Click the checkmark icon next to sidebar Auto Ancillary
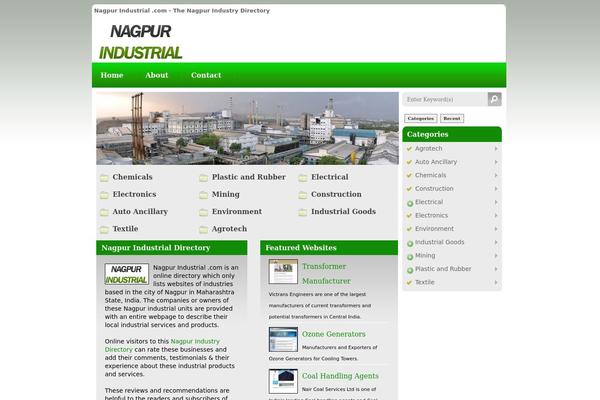600x400 pixels. pyautogui.click(x=409, y=162)
